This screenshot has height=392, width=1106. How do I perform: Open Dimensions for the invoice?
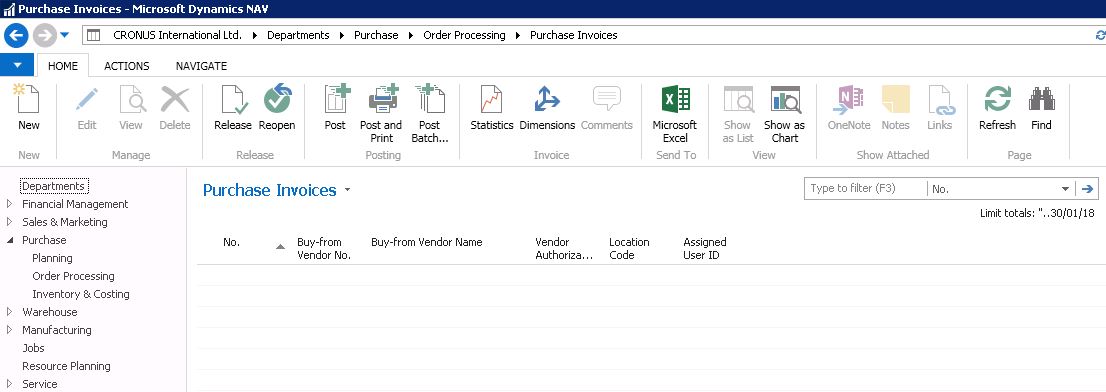(x=547, y=109)
